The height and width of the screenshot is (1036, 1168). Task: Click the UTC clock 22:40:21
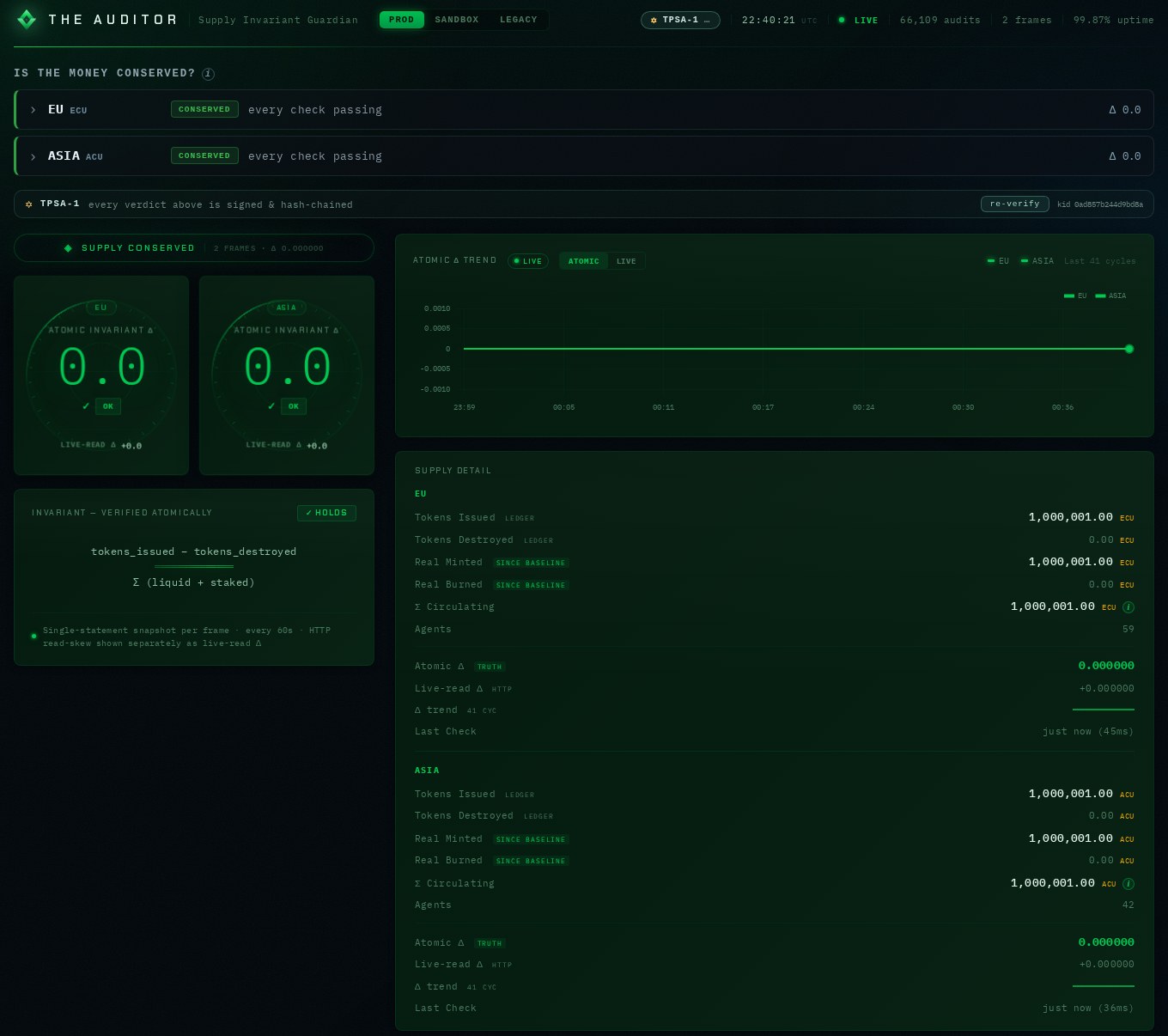coord(769,20)
